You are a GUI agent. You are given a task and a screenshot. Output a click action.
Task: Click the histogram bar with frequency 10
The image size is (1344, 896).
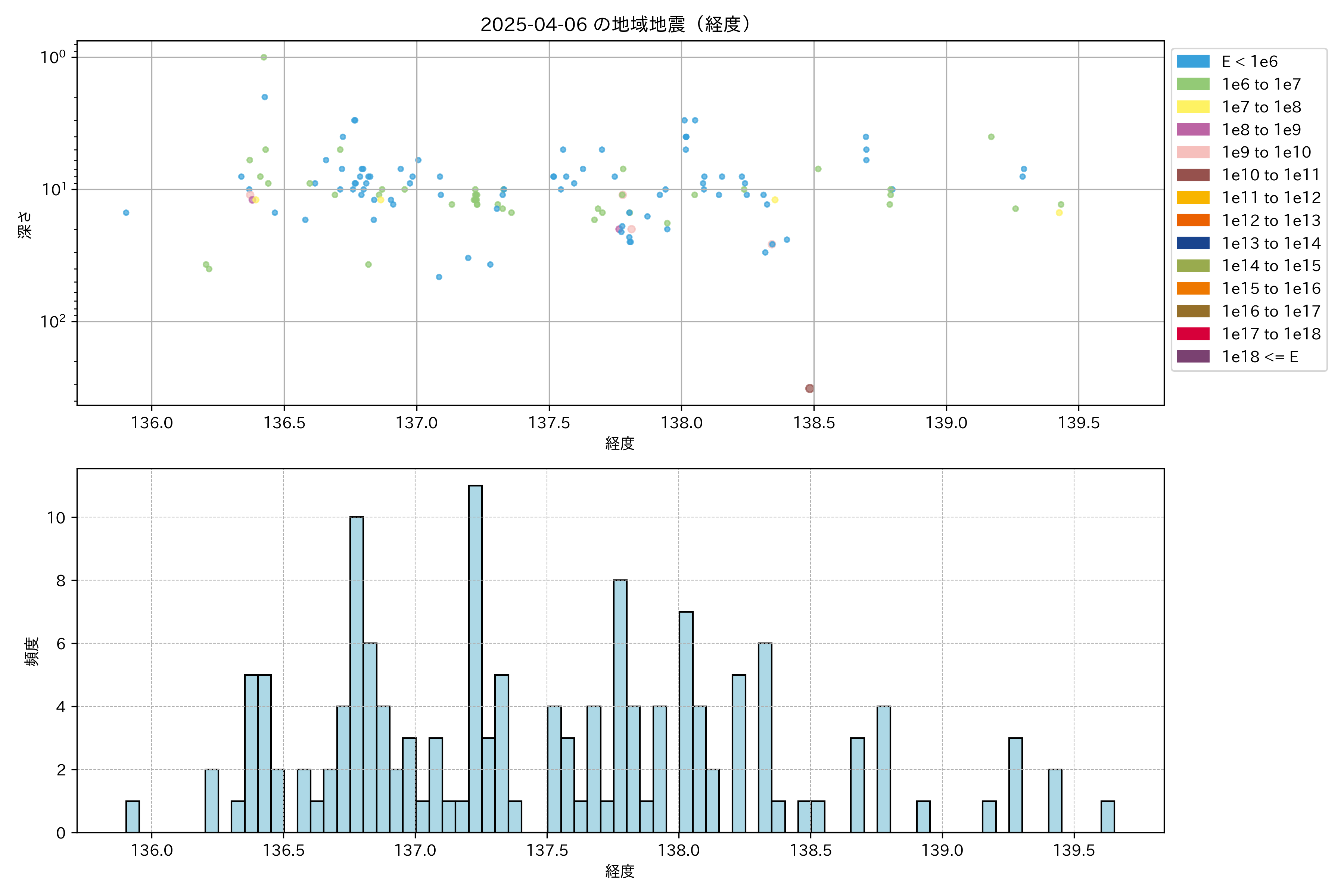(357, 674)
